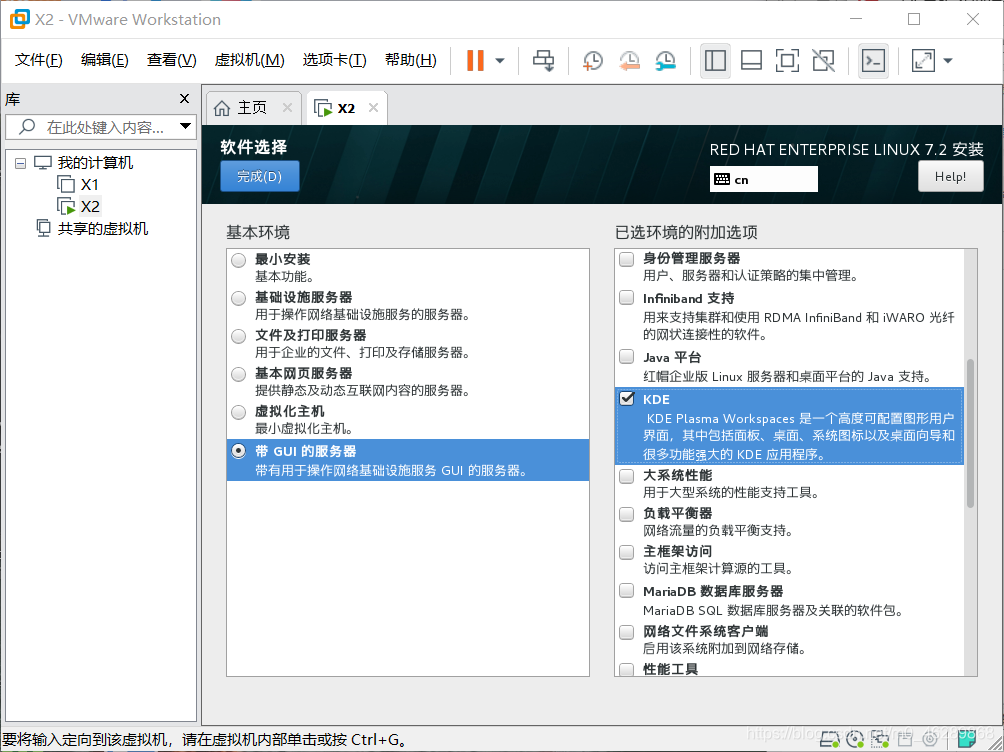Close the library panel with the X
Screen dimensions: 1004x752
184,99
